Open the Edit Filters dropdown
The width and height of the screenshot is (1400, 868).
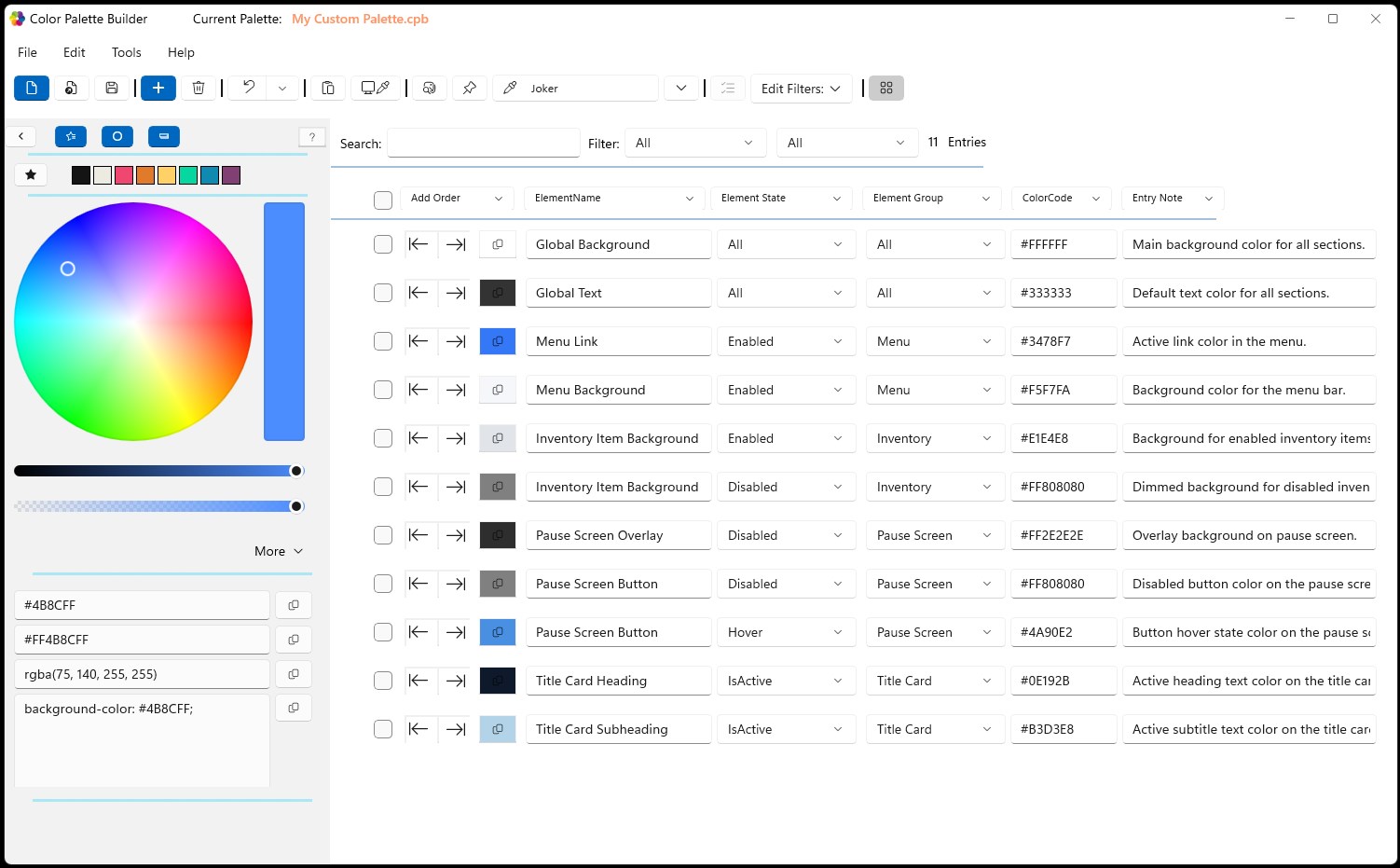[801, 89]
